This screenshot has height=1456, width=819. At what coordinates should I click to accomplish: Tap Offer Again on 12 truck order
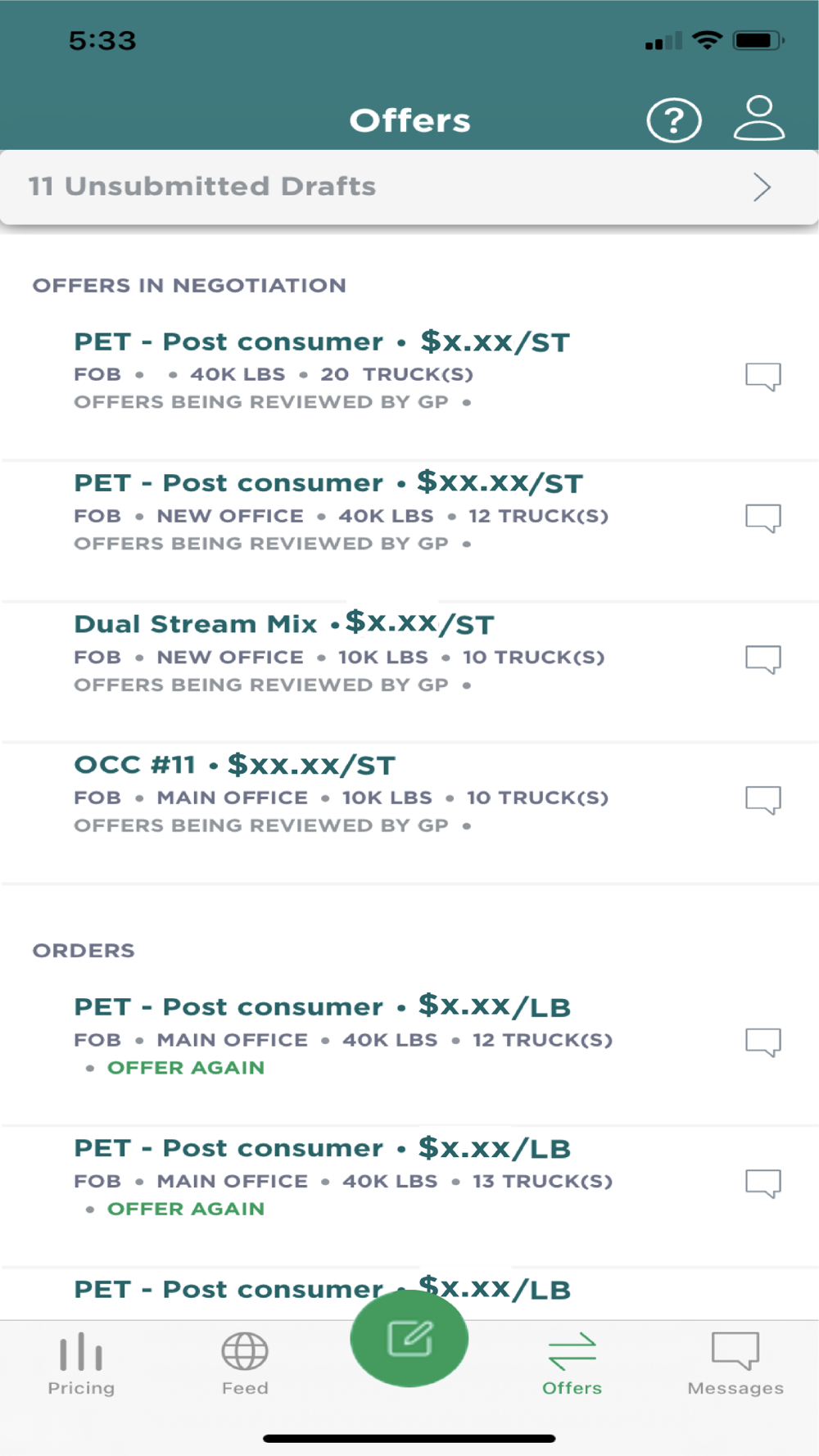(x=186, y=1068)
